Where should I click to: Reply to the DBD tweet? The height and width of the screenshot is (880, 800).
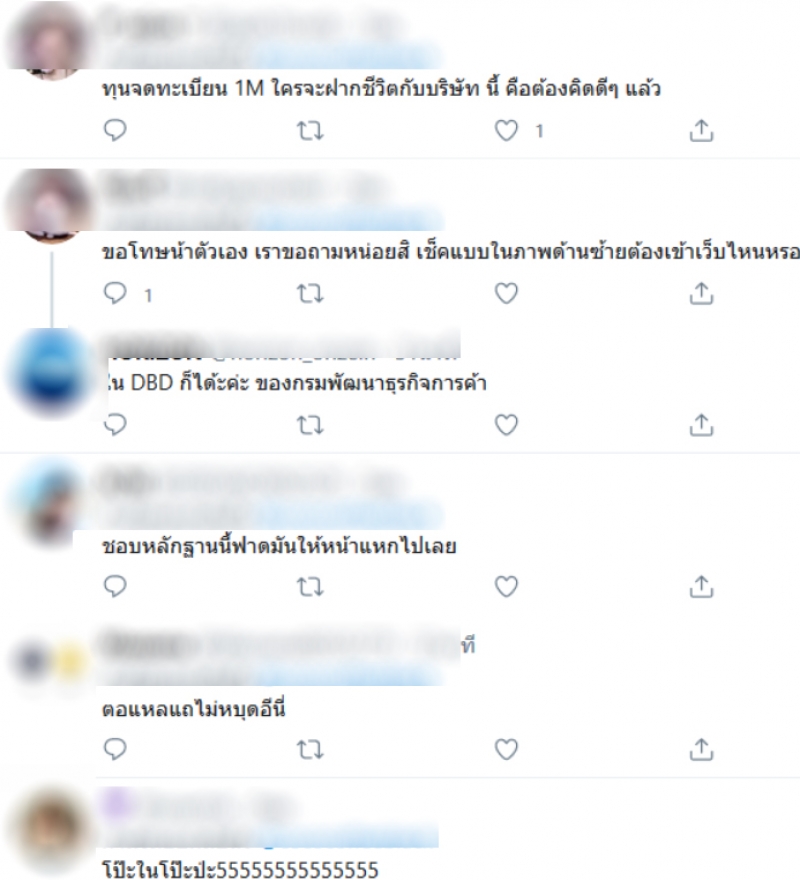tap(115, 425)
